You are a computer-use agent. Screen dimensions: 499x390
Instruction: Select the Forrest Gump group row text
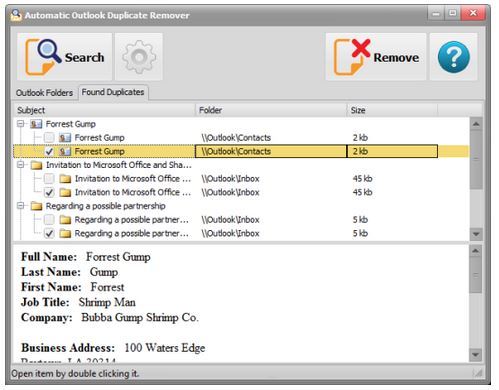71,124
